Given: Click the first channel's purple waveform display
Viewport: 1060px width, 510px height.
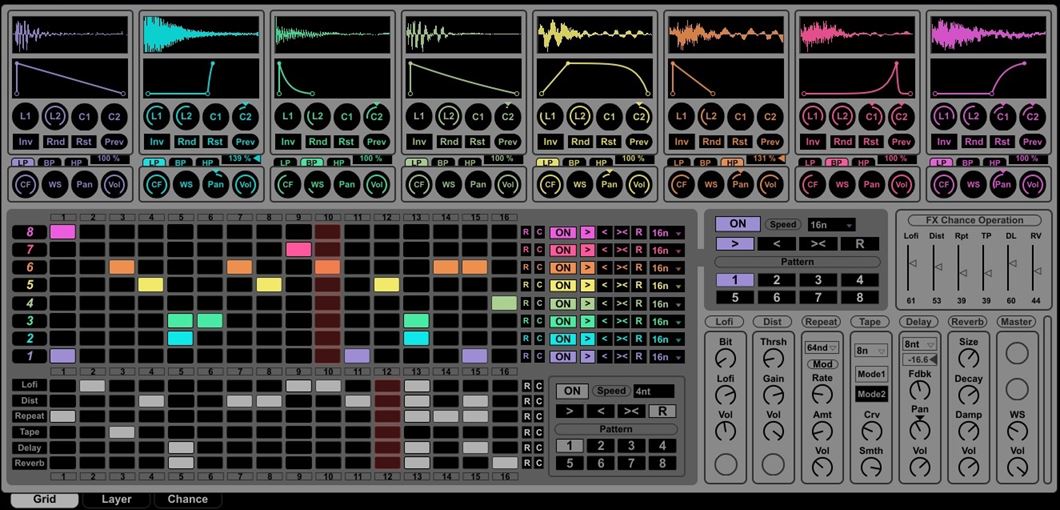Looking at the screenshot, I should (x=70, y=34).
